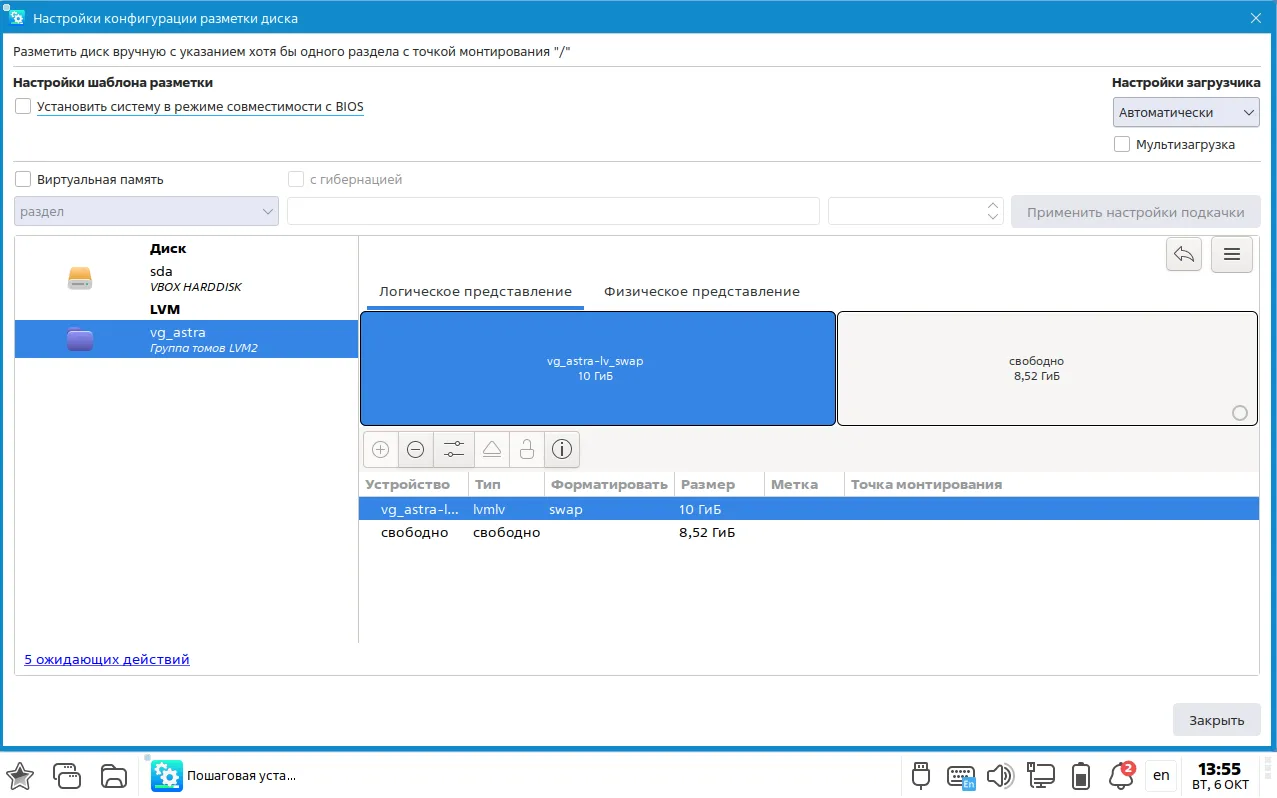
Task: Open the 5 ожидающих действий link
Action: pos(107,659)
